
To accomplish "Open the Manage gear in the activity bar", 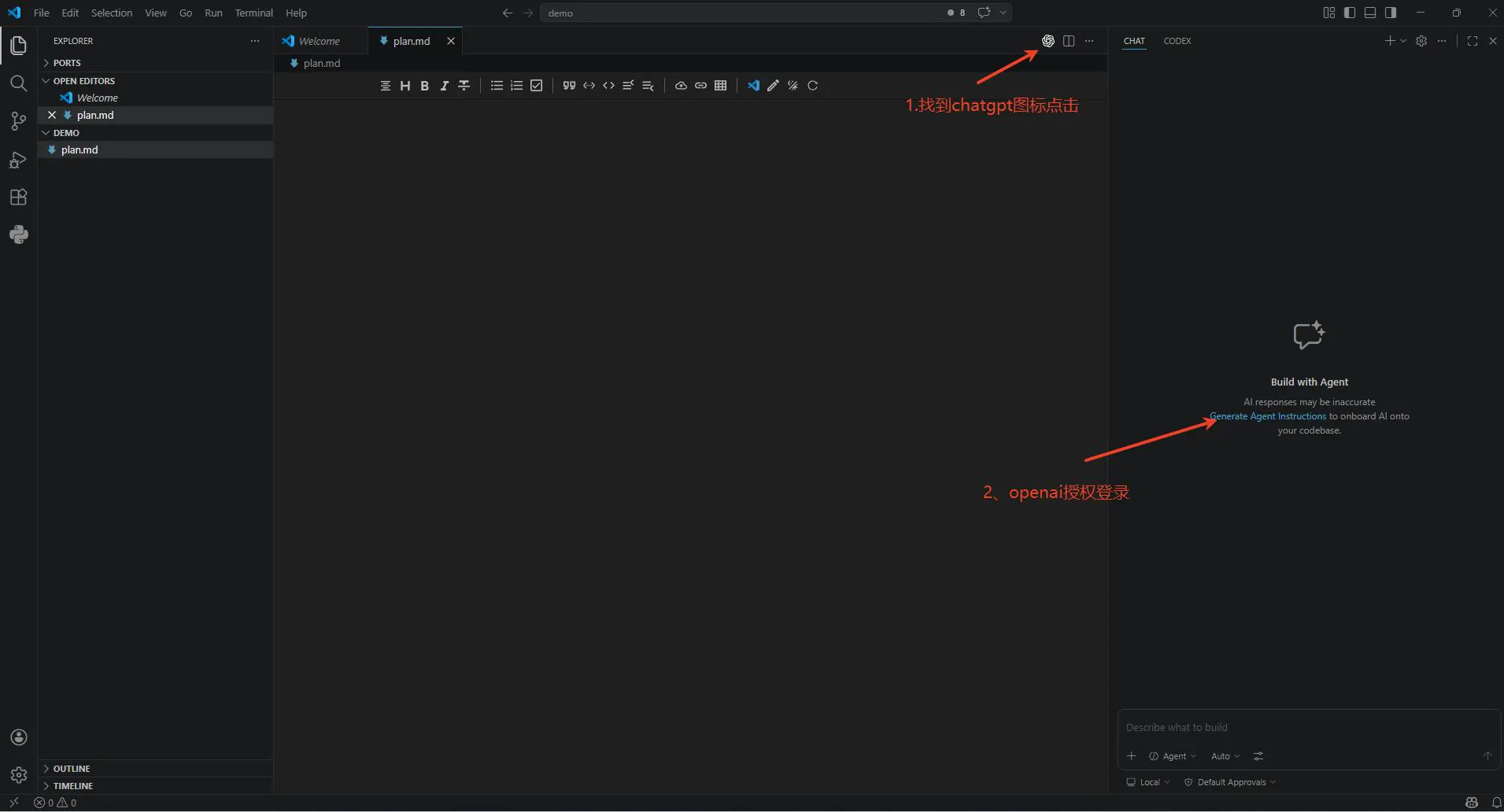I will pyautogui.click(x=19, y=775).
